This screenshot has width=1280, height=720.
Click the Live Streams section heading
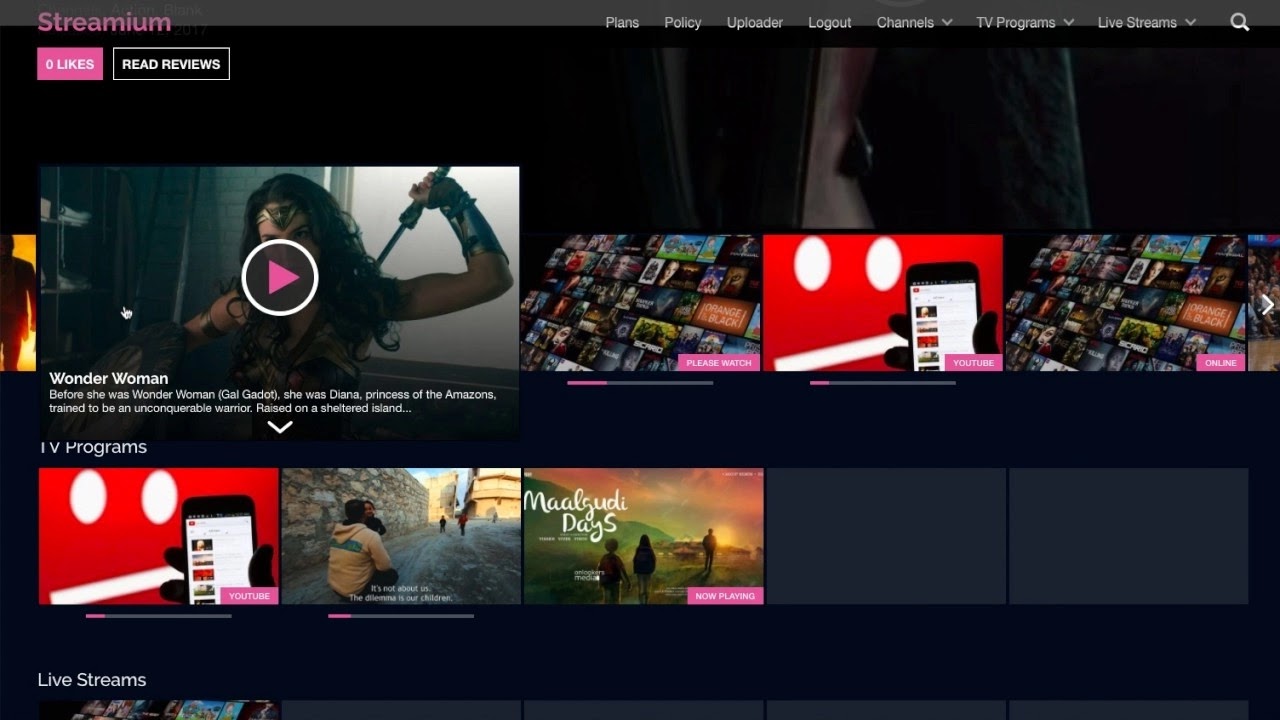tap(92, 680)
